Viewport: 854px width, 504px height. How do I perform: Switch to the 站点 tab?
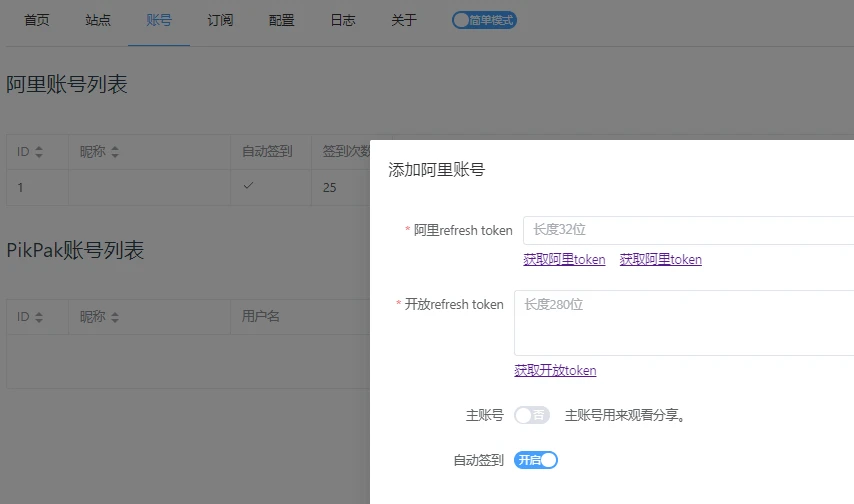coord(98,21)
